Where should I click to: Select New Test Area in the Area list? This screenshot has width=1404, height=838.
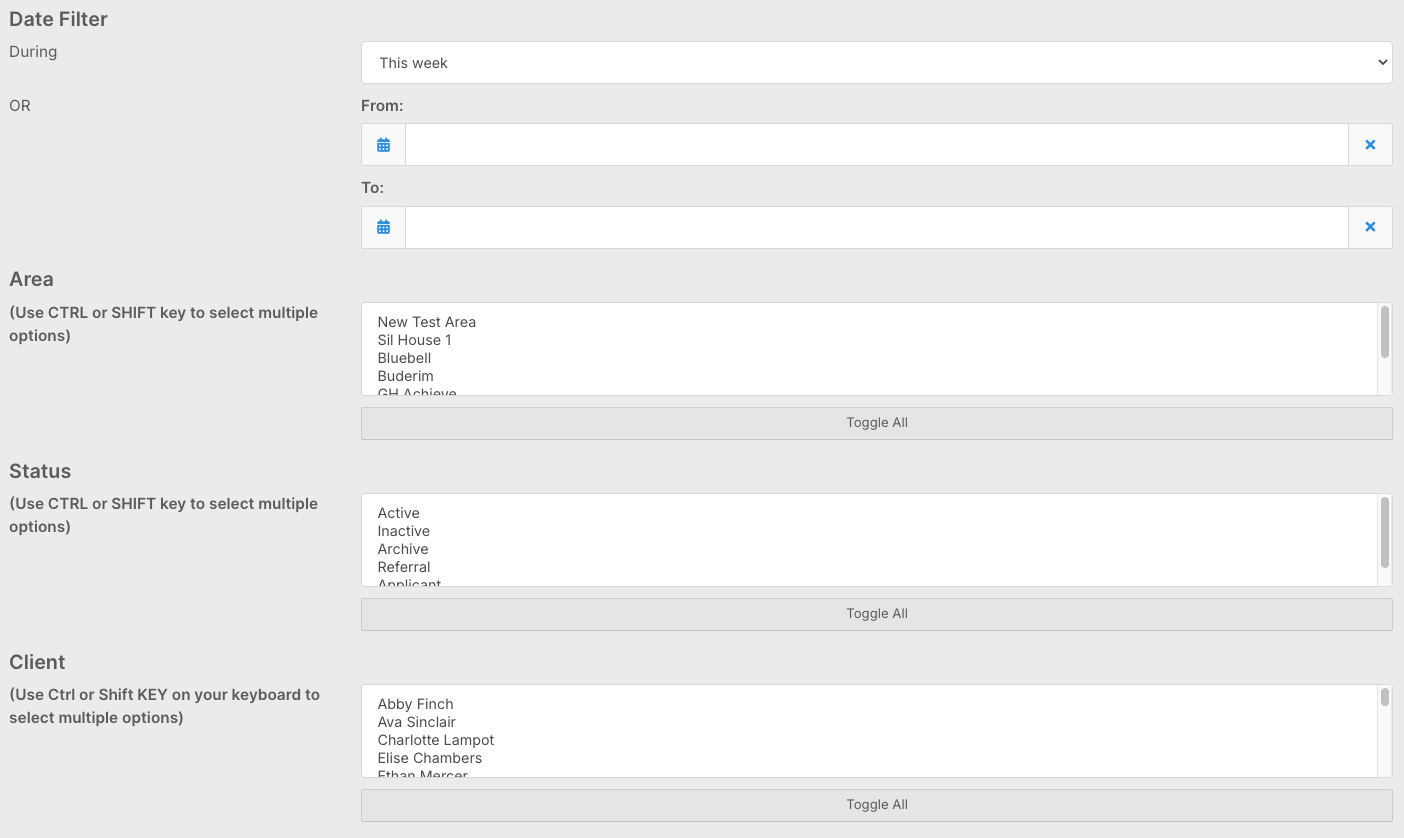(x=869, y=322)
